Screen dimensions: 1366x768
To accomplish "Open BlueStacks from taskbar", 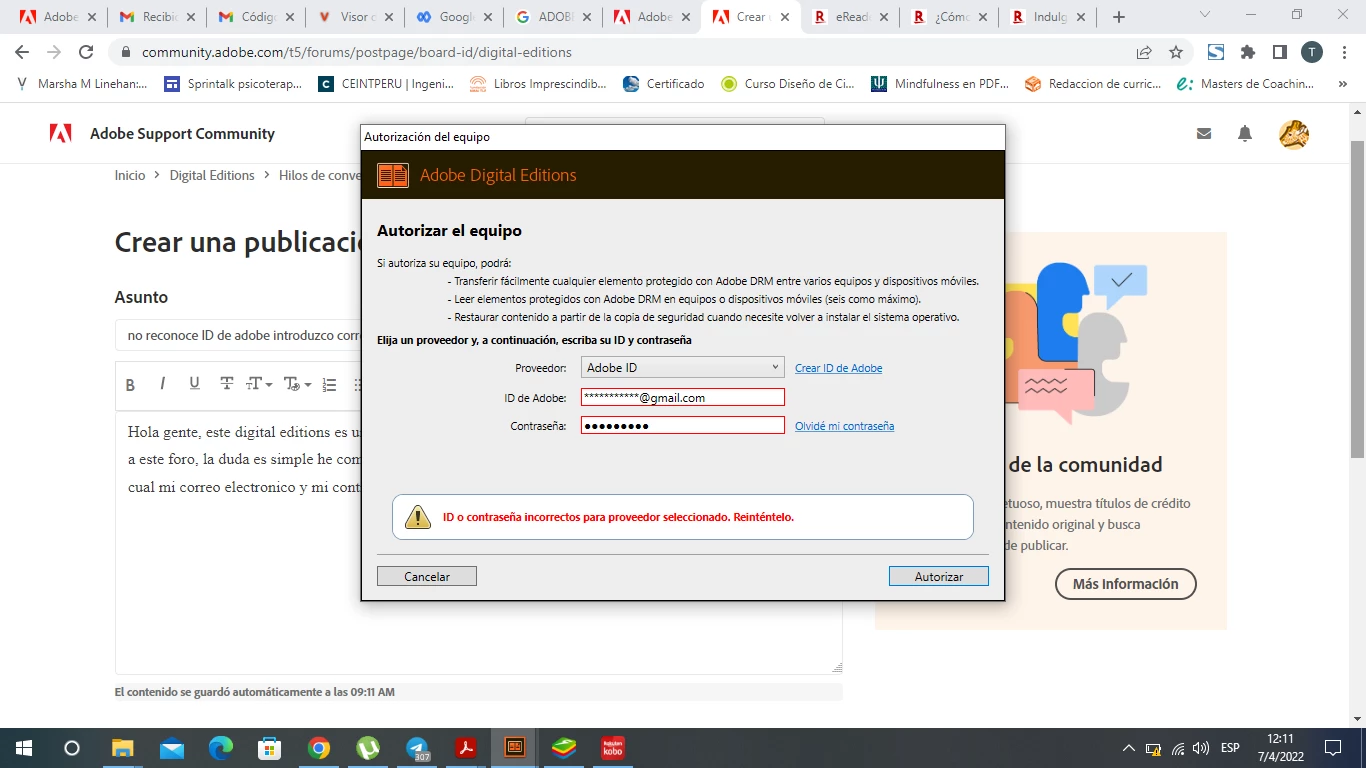I will (564, 747).
